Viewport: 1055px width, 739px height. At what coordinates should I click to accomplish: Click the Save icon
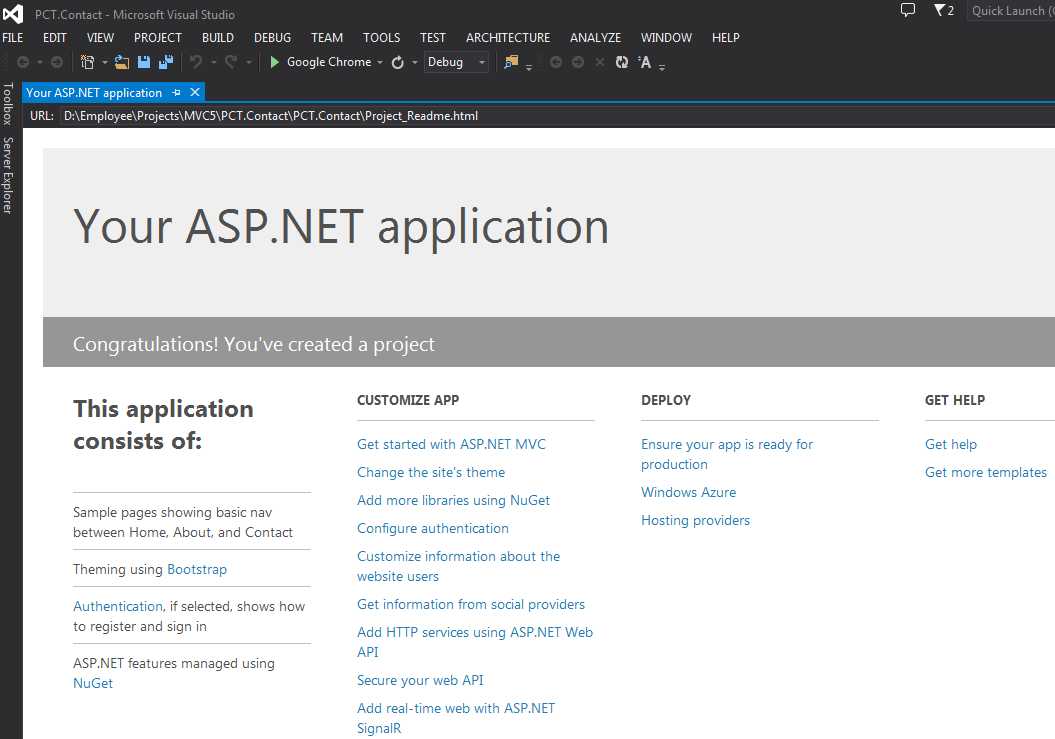[x=143, y=62]
